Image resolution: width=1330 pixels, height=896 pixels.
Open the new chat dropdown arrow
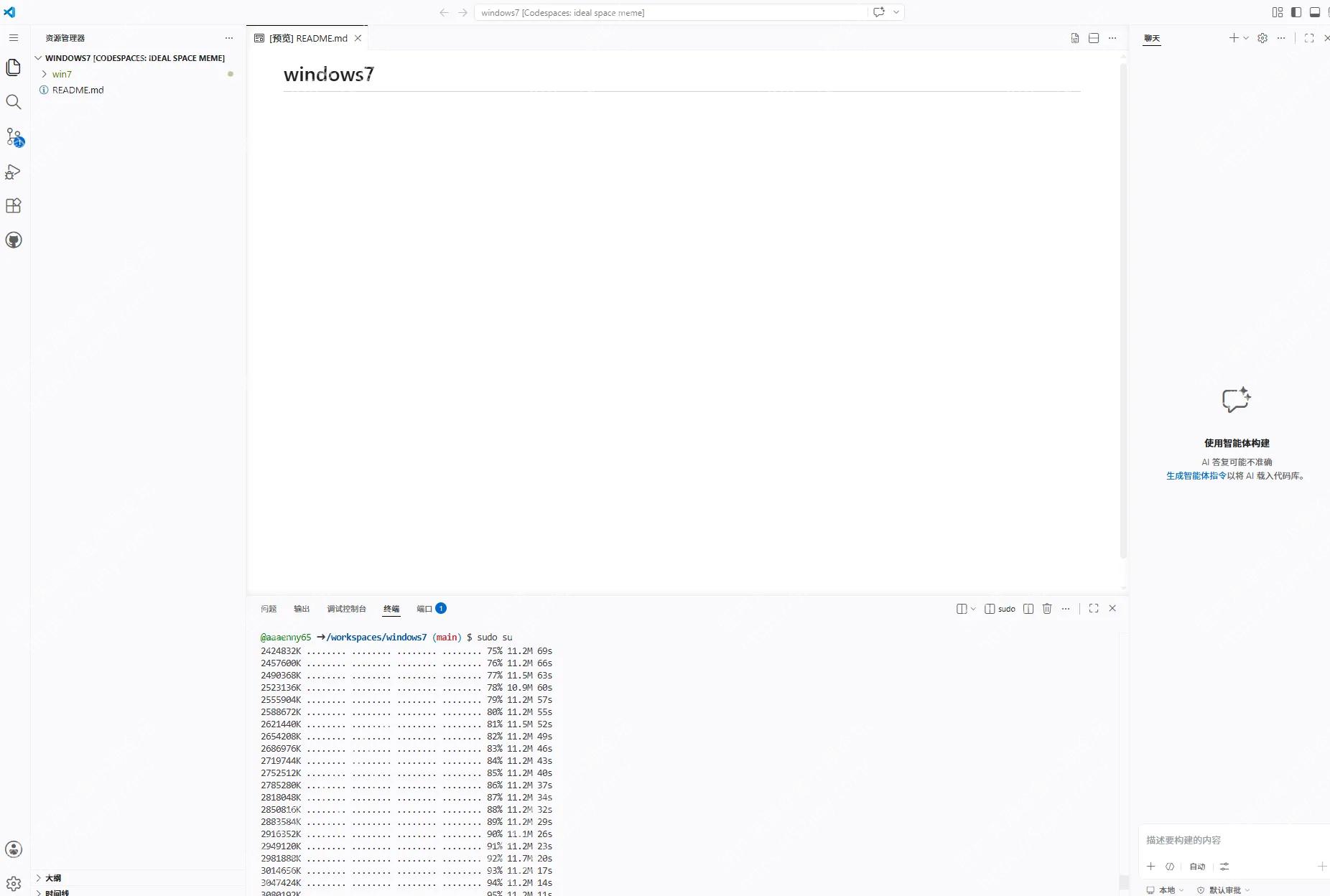[x=1246, y=38]
